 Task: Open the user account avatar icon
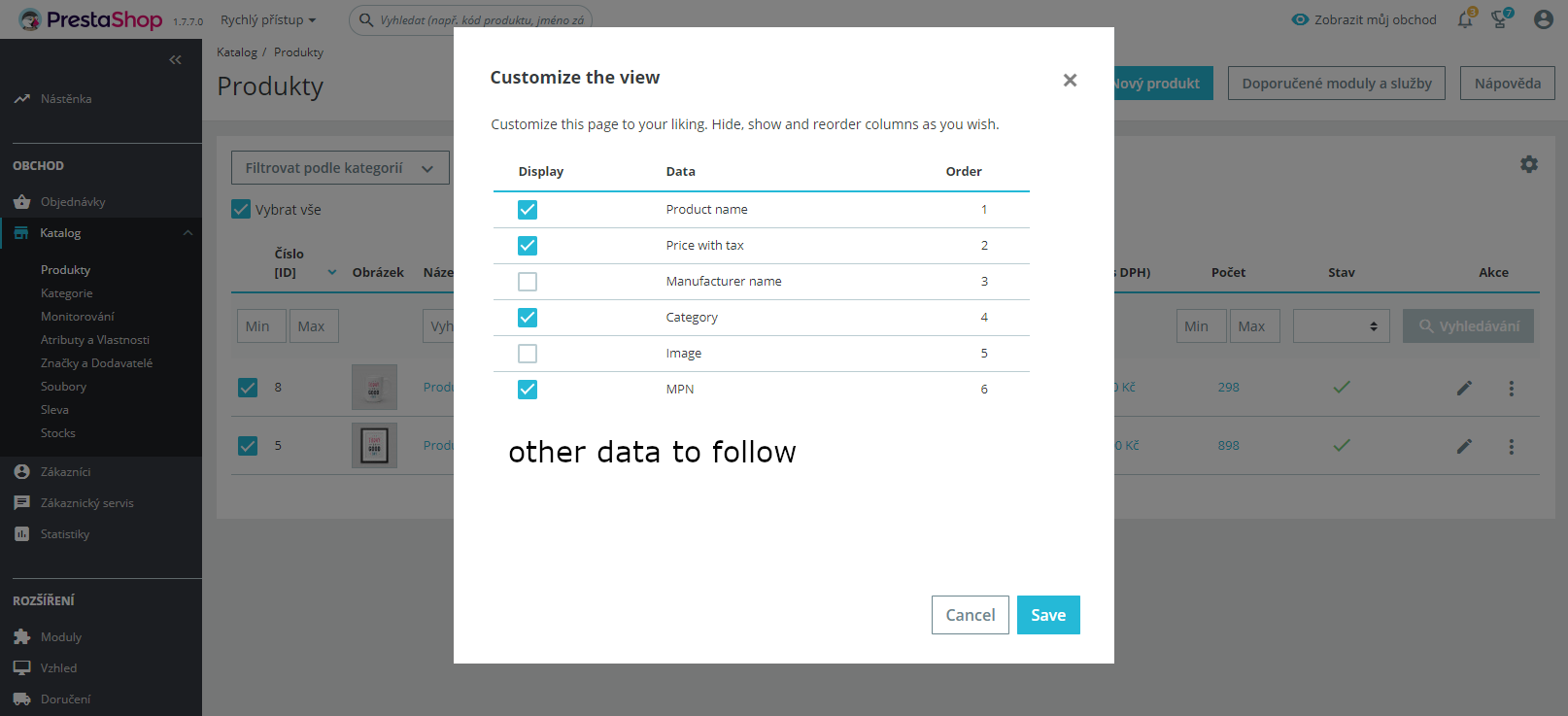[x=1543, y=19]
